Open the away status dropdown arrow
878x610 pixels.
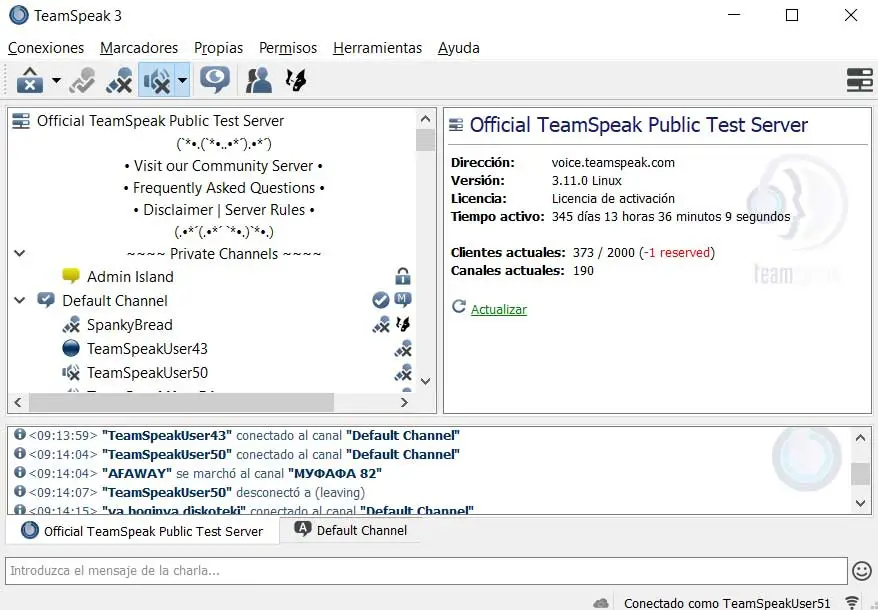[x=56, y=80]
